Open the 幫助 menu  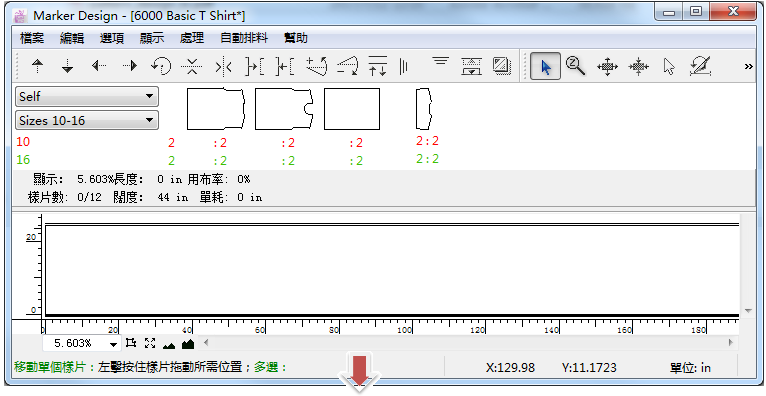click(x=296, y=38)
